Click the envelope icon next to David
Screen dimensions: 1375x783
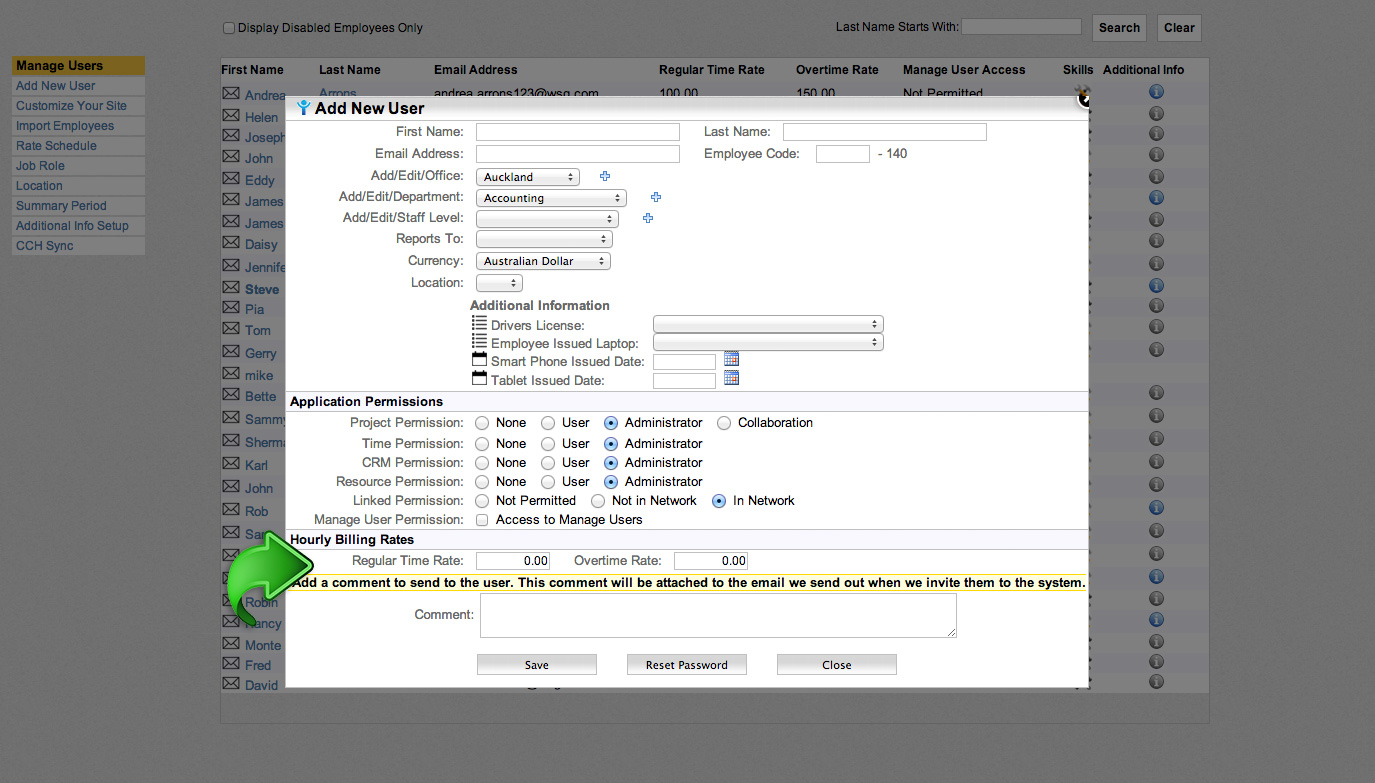230,684
